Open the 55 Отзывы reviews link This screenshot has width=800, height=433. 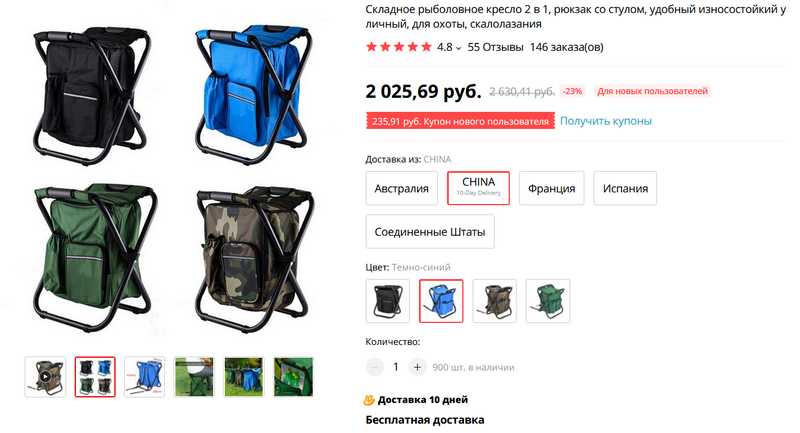[495, 47]
